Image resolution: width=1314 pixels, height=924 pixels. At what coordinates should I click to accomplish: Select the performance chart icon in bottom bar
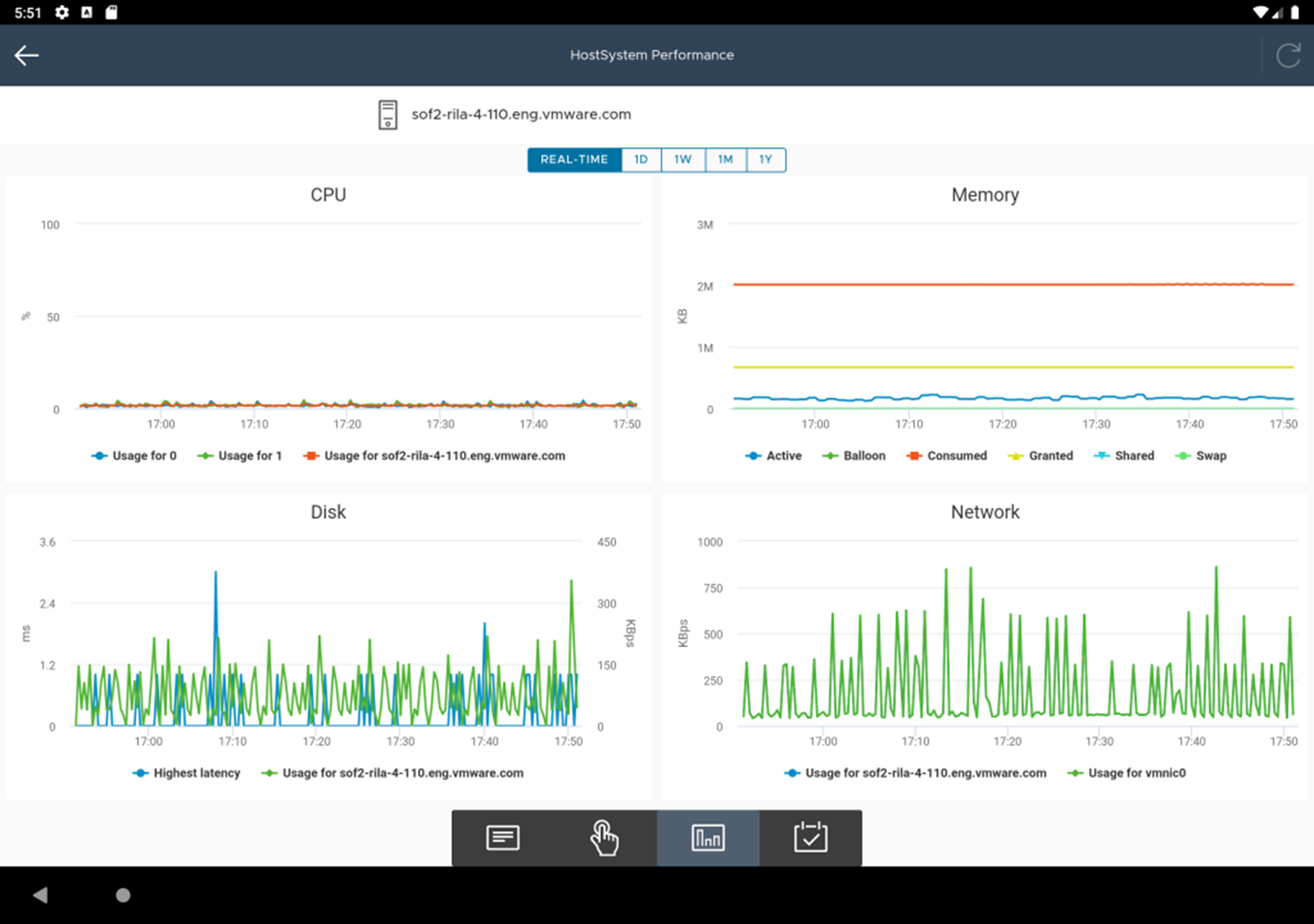pyautogui.click(x=708, y=838)
